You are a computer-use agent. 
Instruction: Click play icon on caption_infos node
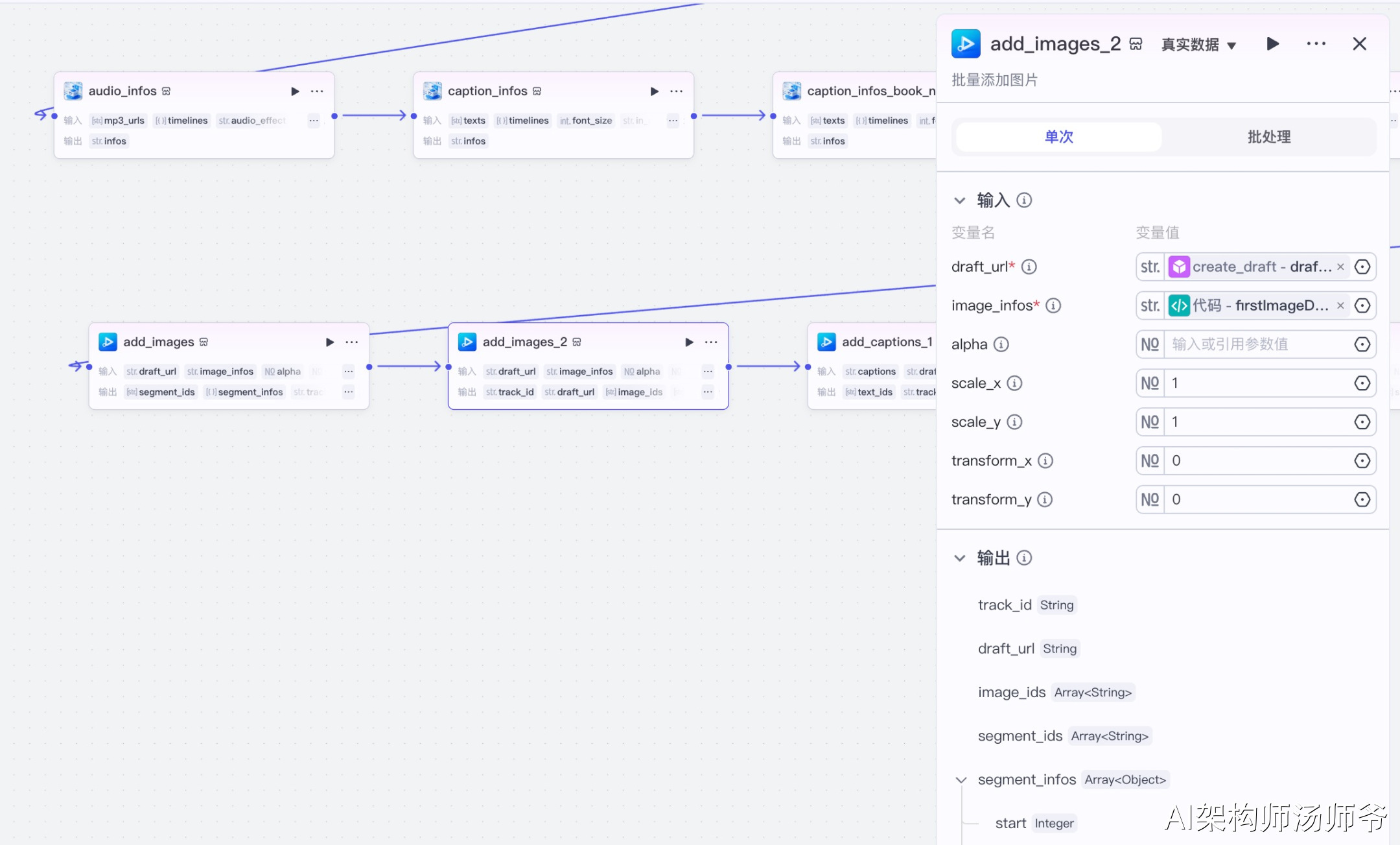(x=654, y=91)
